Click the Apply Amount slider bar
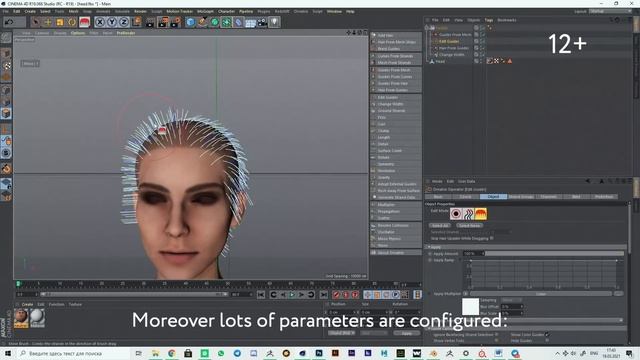 554,253
